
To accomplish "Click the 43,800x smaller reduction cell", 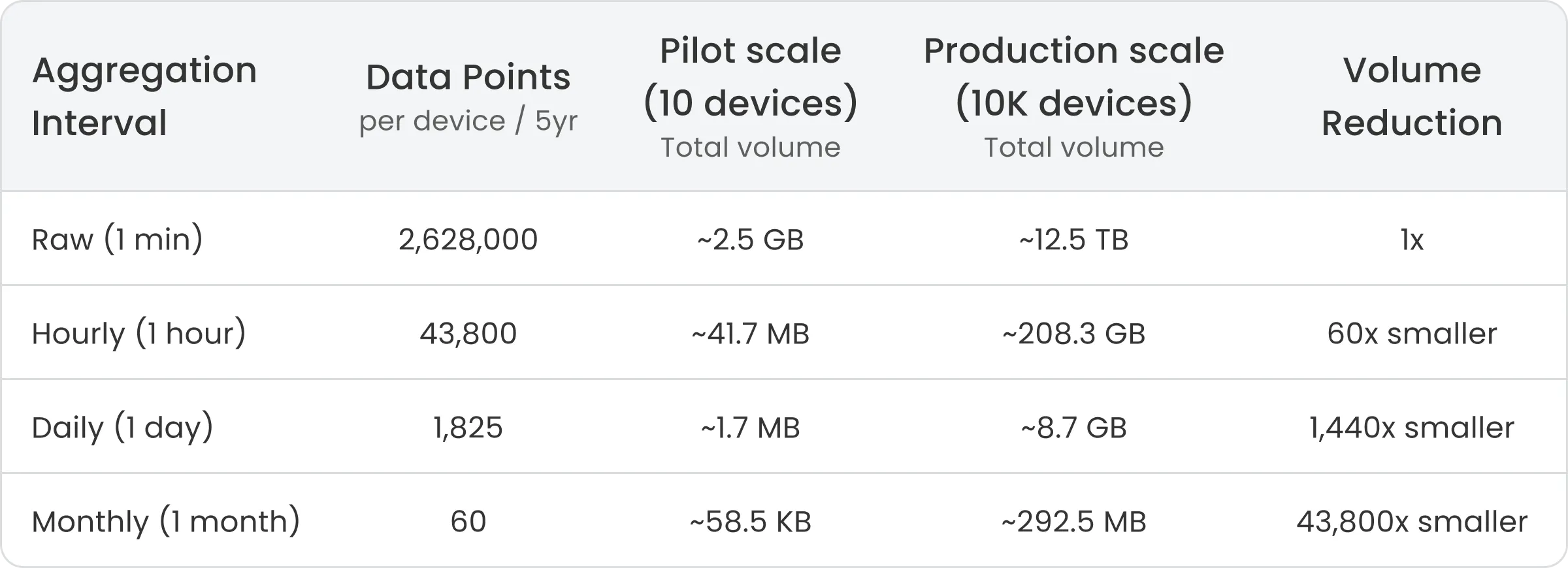I will (1411, 522).
